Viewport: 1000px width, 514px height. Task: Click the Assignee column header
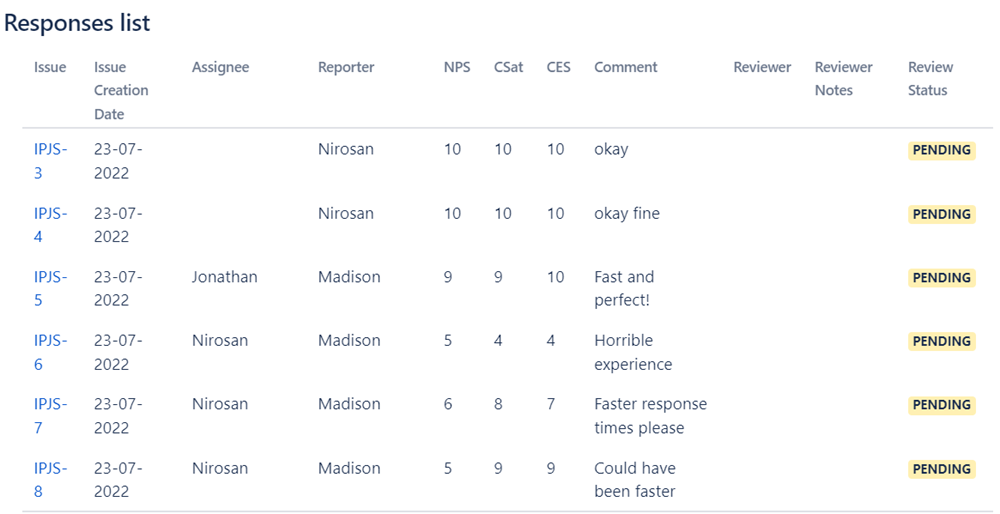[x=220, y=68]
